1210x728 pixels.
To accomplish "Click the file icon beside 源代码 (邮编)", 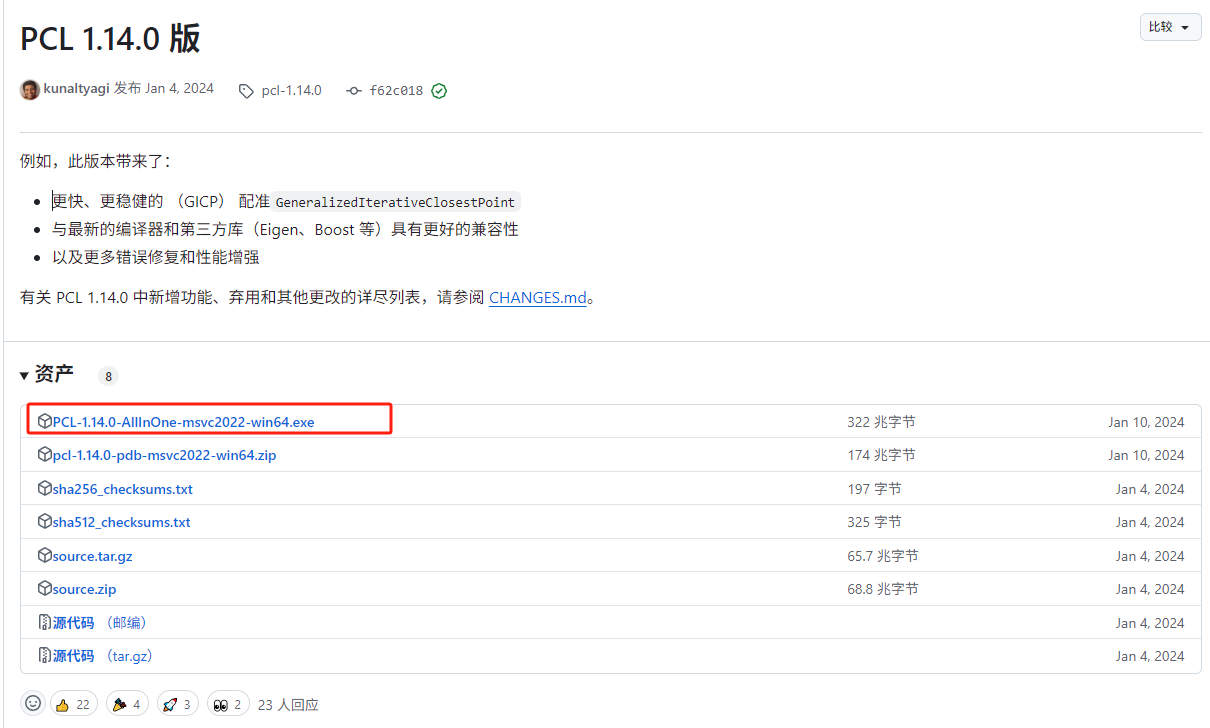I will 44,622.
